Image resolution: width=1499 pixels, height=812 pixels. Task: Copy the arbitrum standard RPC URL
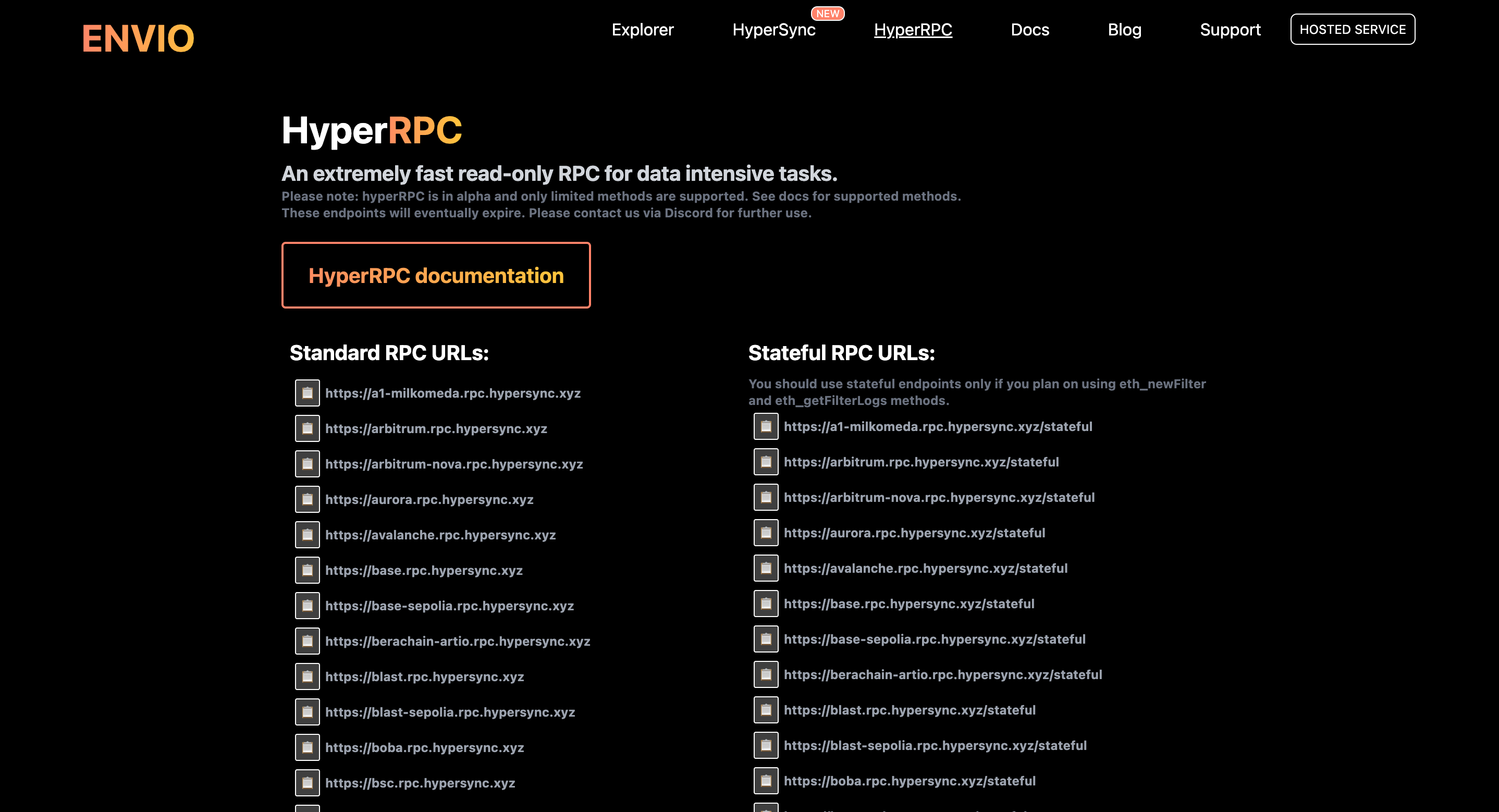coord(307,428)
